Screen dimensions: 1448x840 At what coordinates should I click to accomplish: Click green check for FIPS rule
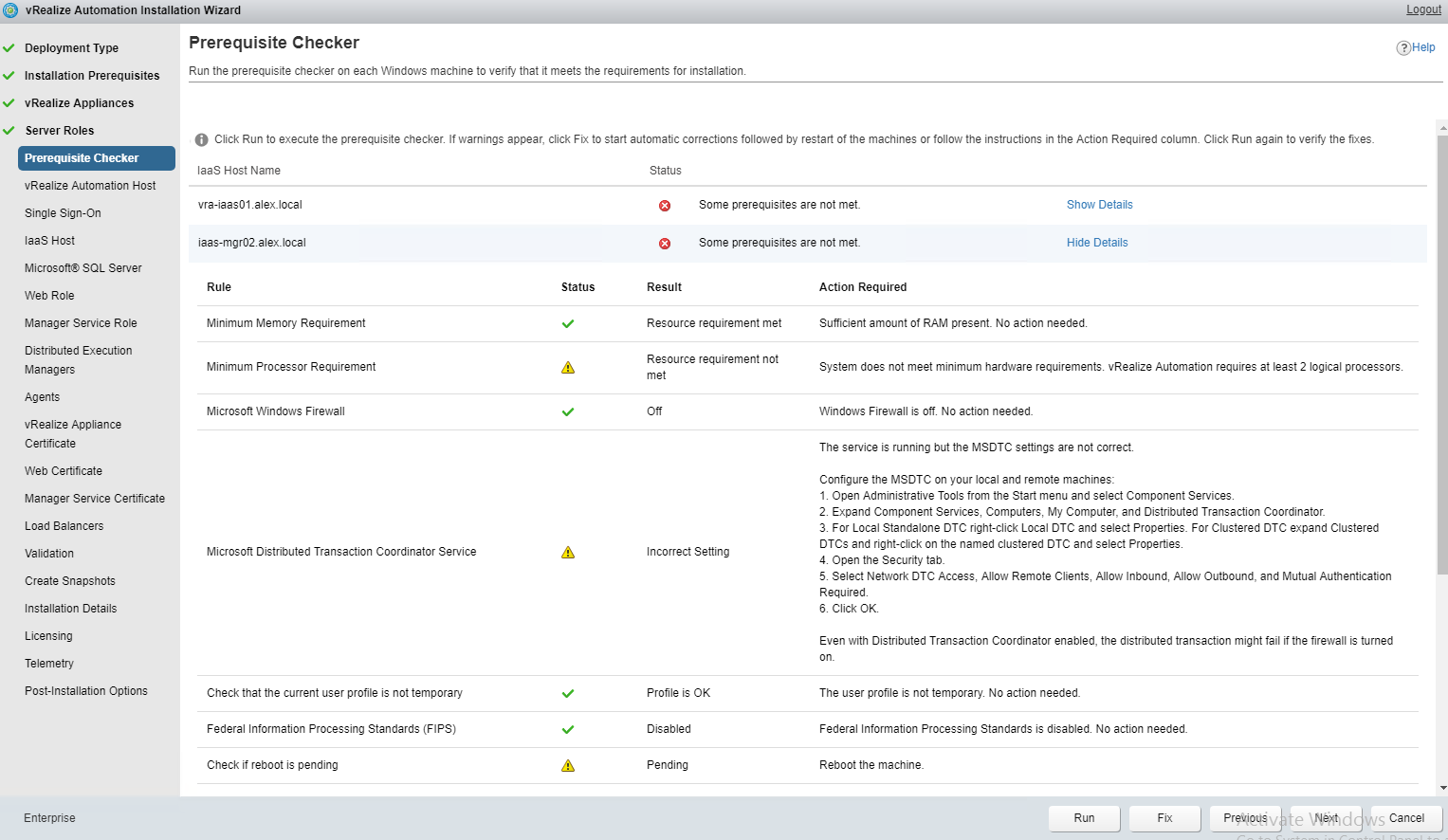click(568, 730)
